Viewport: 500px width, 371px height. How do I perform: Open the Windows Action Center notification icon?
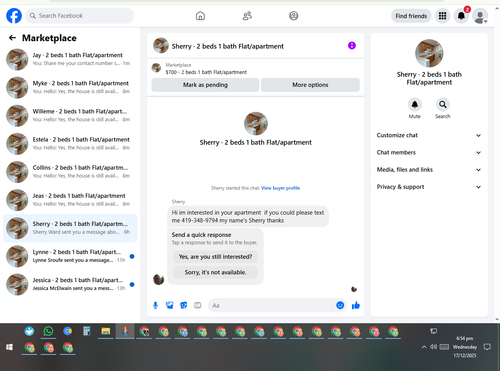[x=487, y=347]
